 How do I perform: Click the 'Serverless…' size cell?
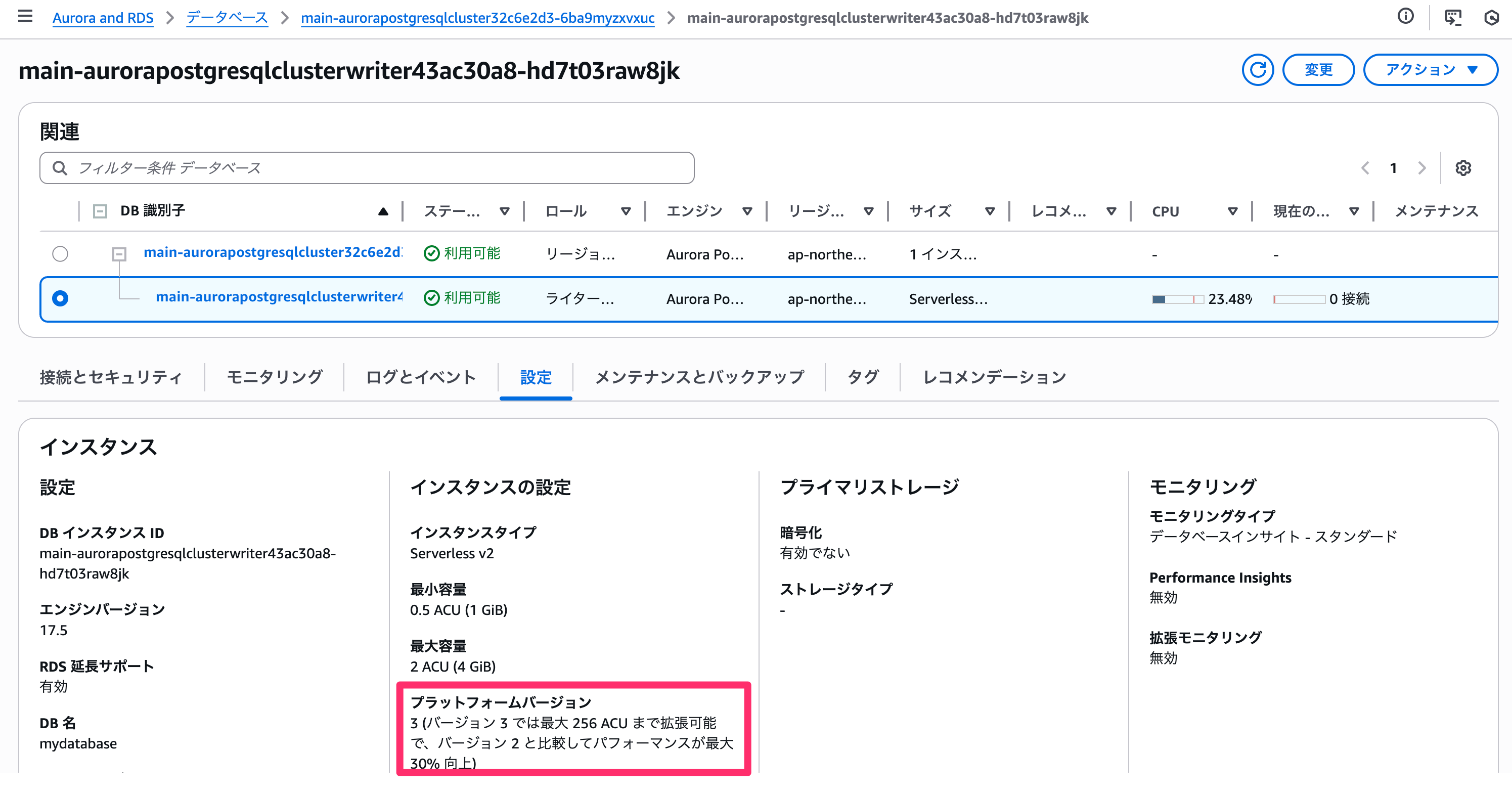(949, 299)
